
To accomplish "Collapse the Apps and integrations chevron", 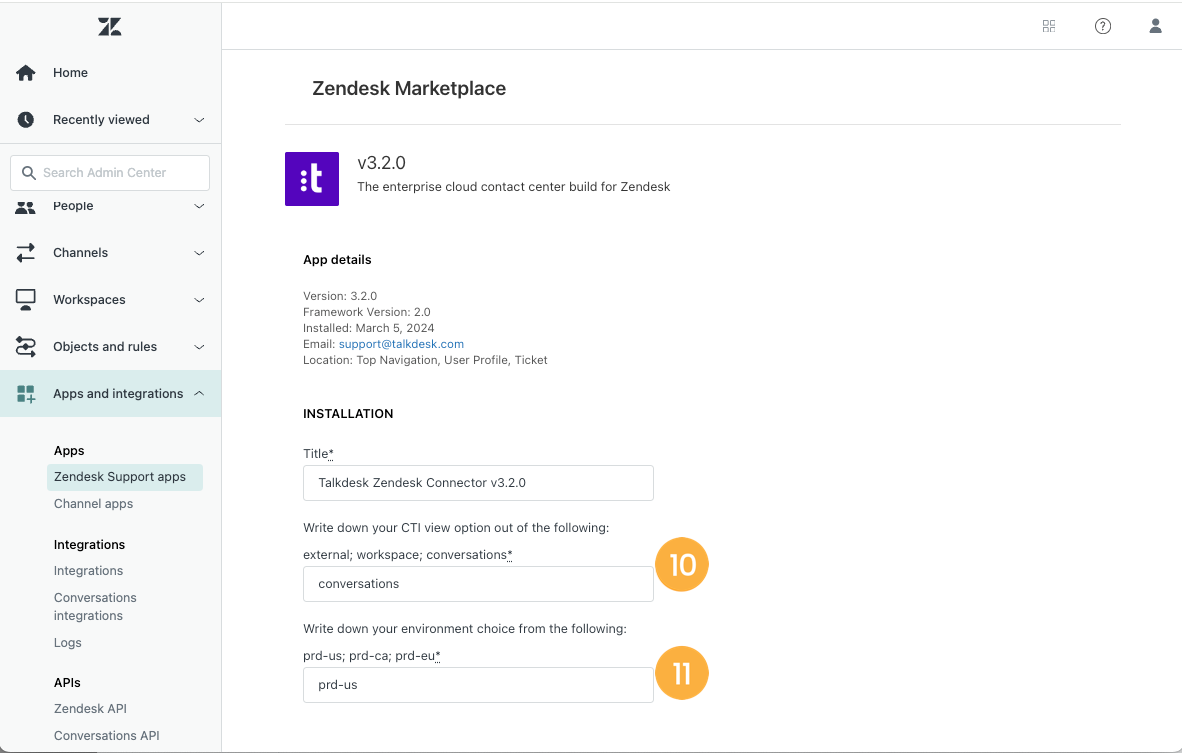I will tap(199, 393).
